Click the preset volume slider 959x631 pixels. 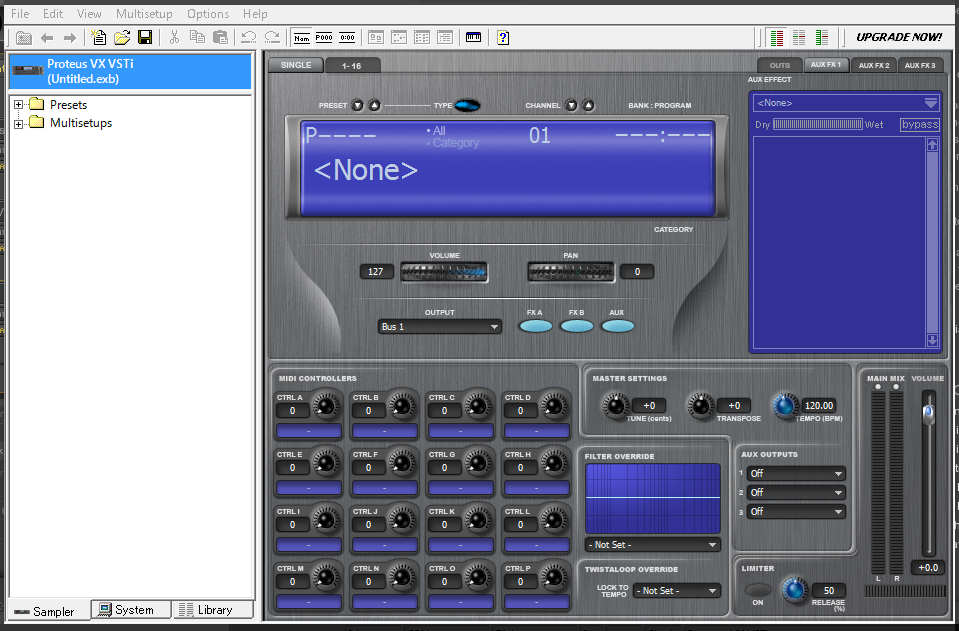(x=444, y=271)
